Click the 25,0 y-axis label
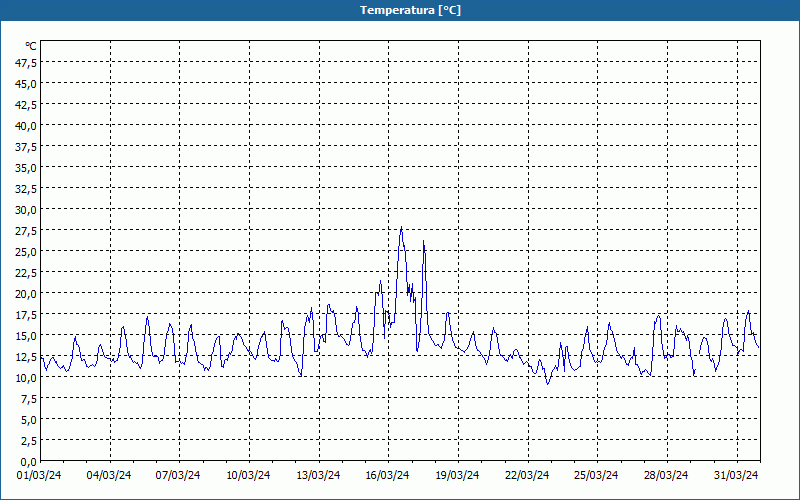Screen dimensions: 800x500 [27, 252]
